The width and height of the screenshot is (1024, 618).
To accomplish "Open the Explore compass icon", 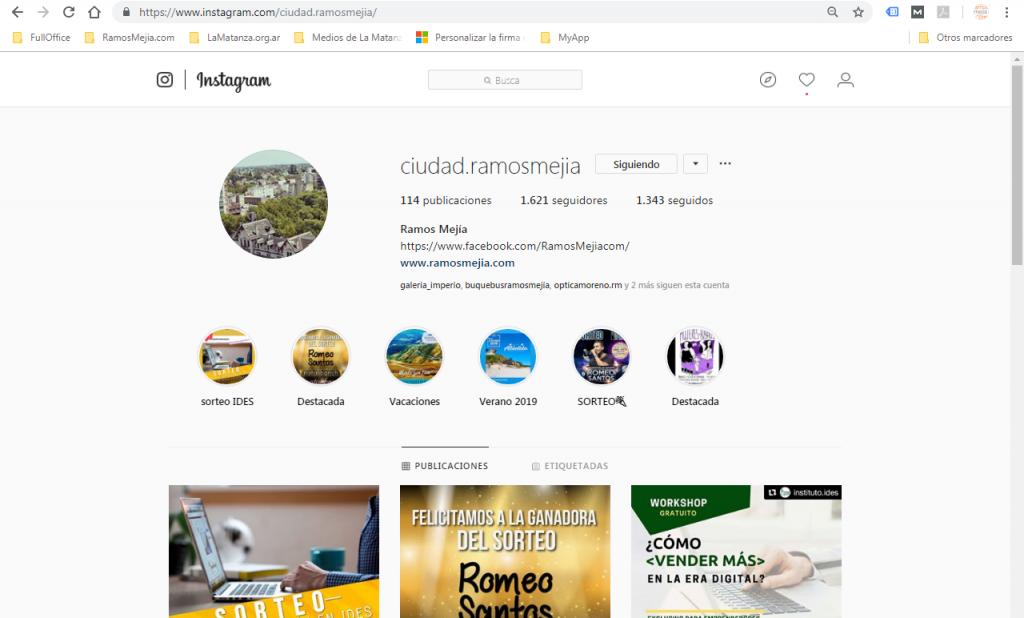I will [x=768, y=80].
